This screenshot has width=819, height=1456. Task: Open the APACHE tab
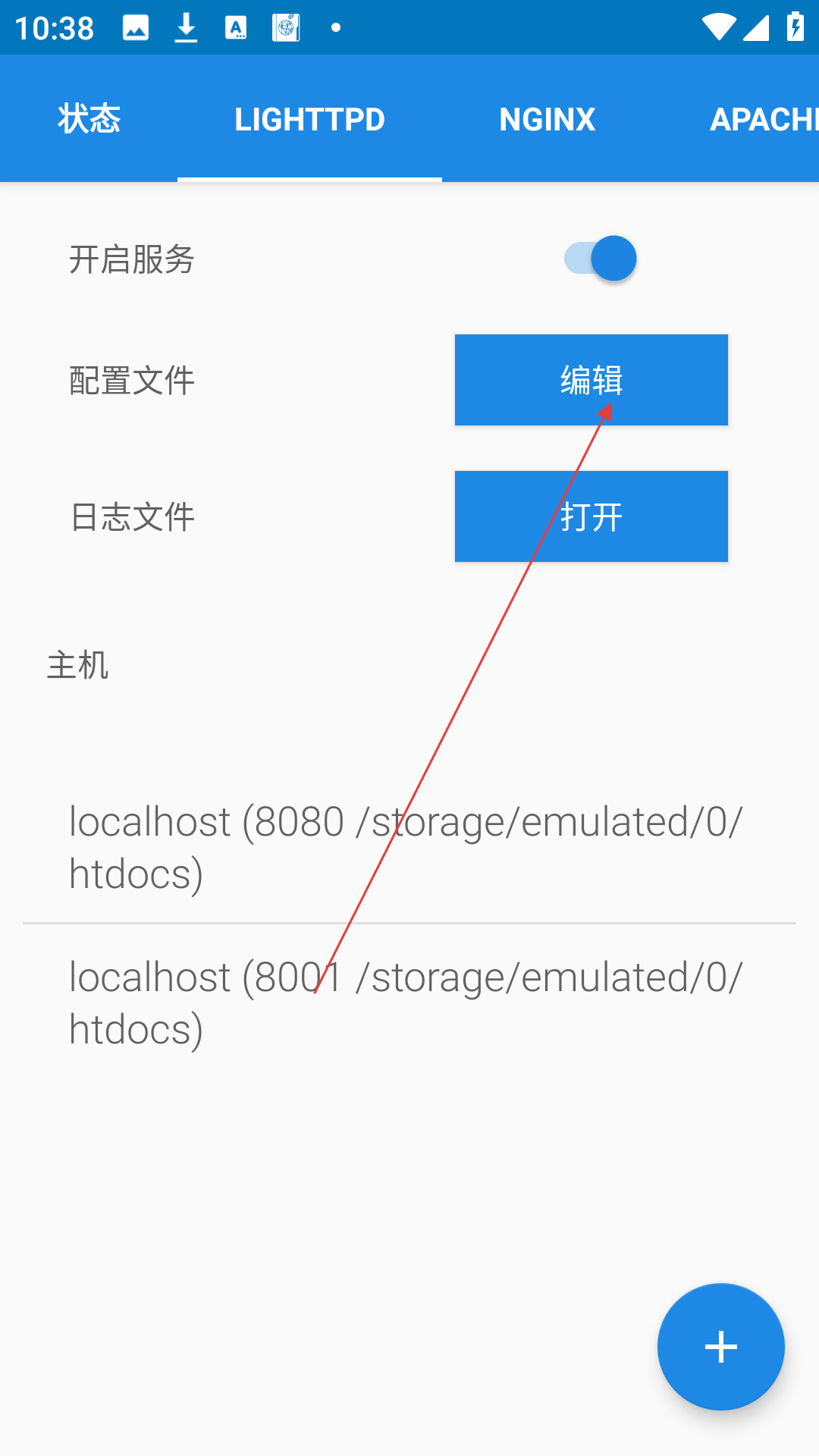click(x=762, y=118)
